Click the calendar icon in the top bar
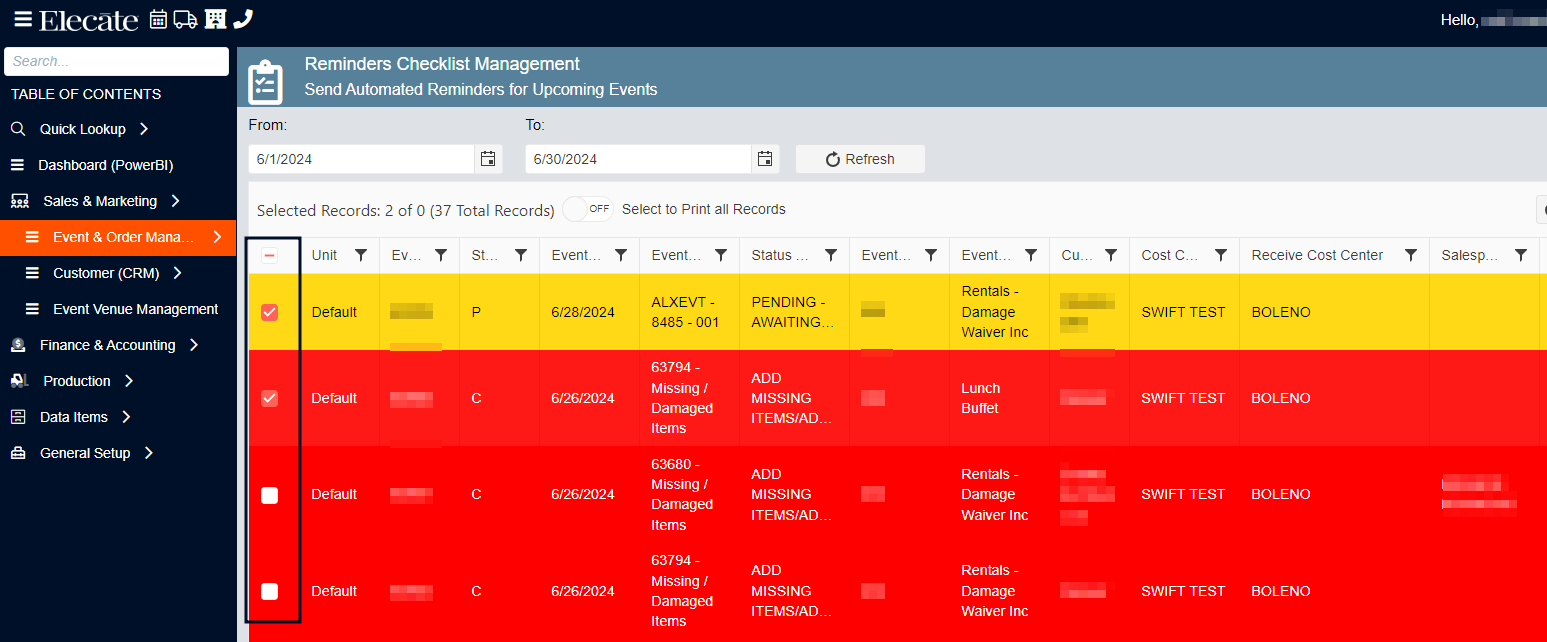 pyautogui.click(x=158, y=18)
